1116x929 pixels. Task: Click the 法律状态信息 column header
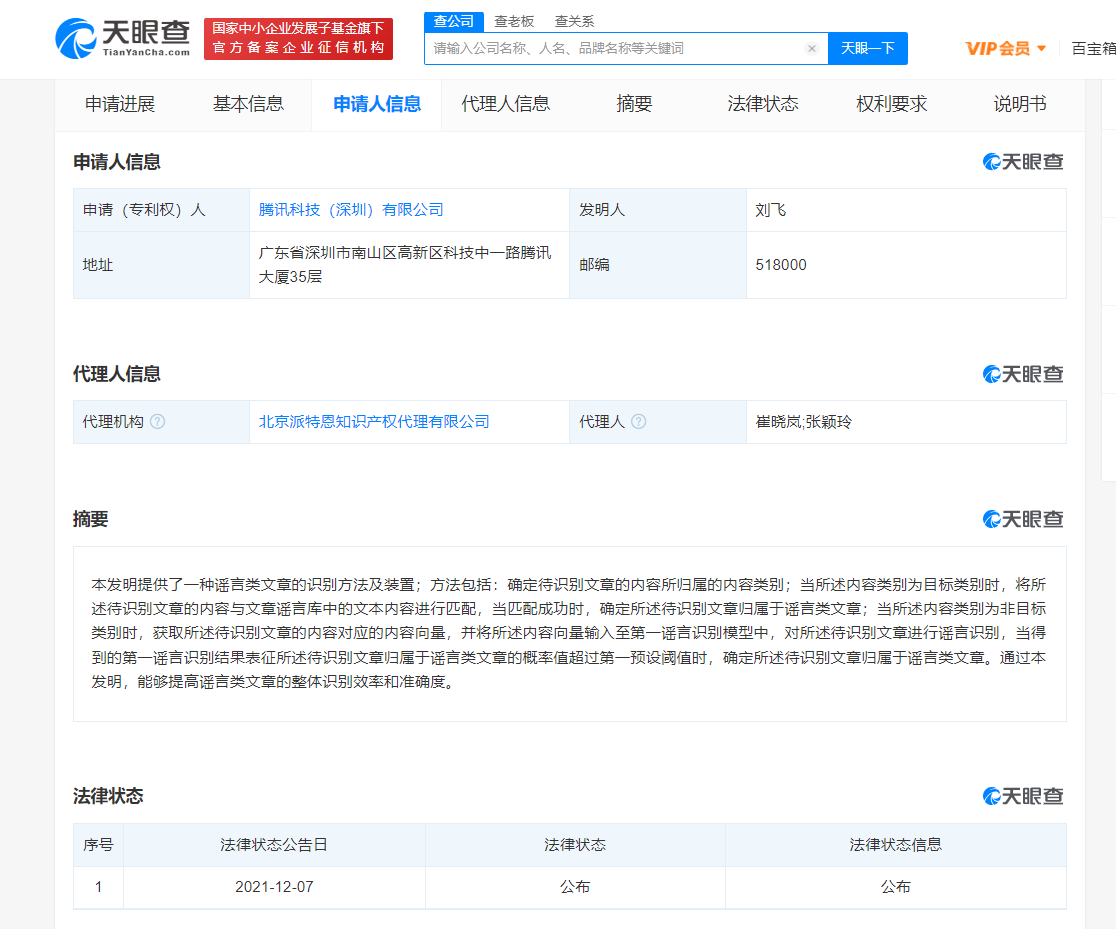click(x=895, y=845)
